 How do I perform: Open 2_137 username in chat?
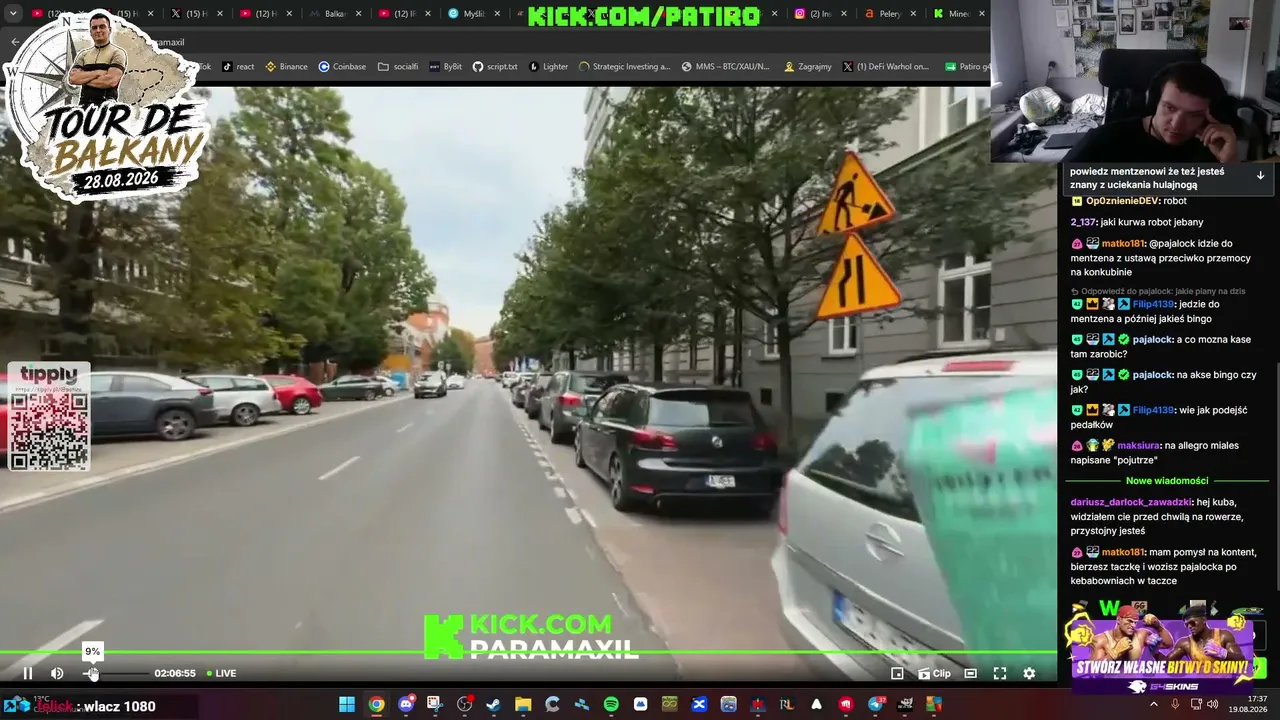1083,222
